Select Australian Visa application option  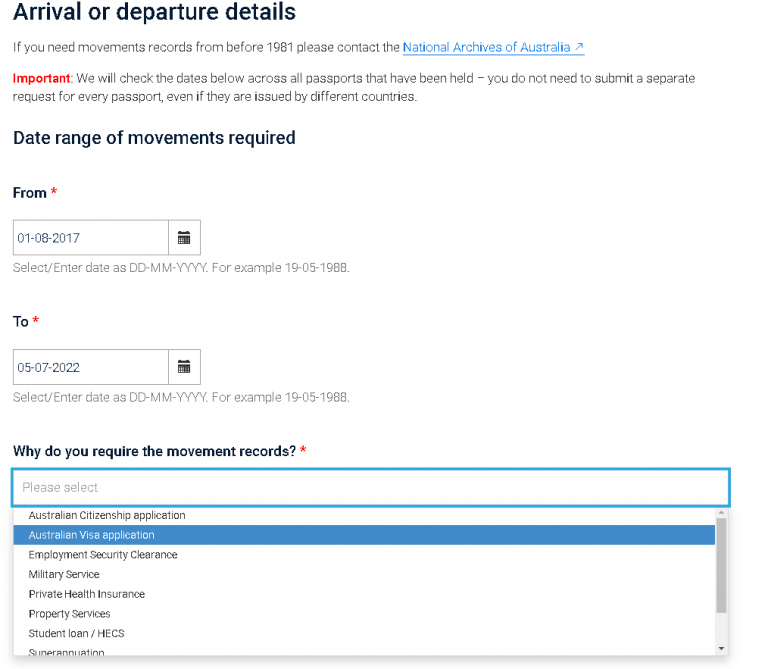pyautogui.click(x=364, y=535)
